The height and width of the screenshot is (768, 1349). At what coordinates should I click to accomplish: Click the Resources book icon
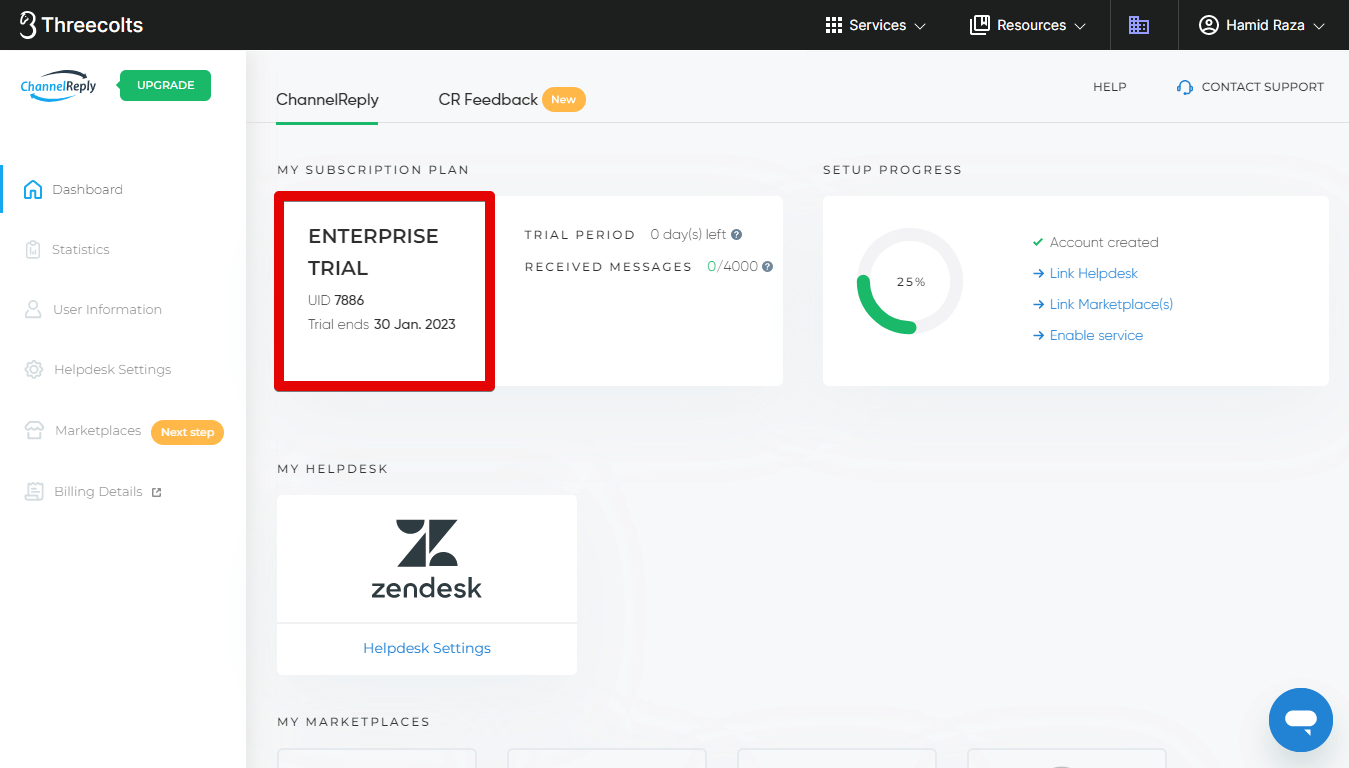coord(980,25)
